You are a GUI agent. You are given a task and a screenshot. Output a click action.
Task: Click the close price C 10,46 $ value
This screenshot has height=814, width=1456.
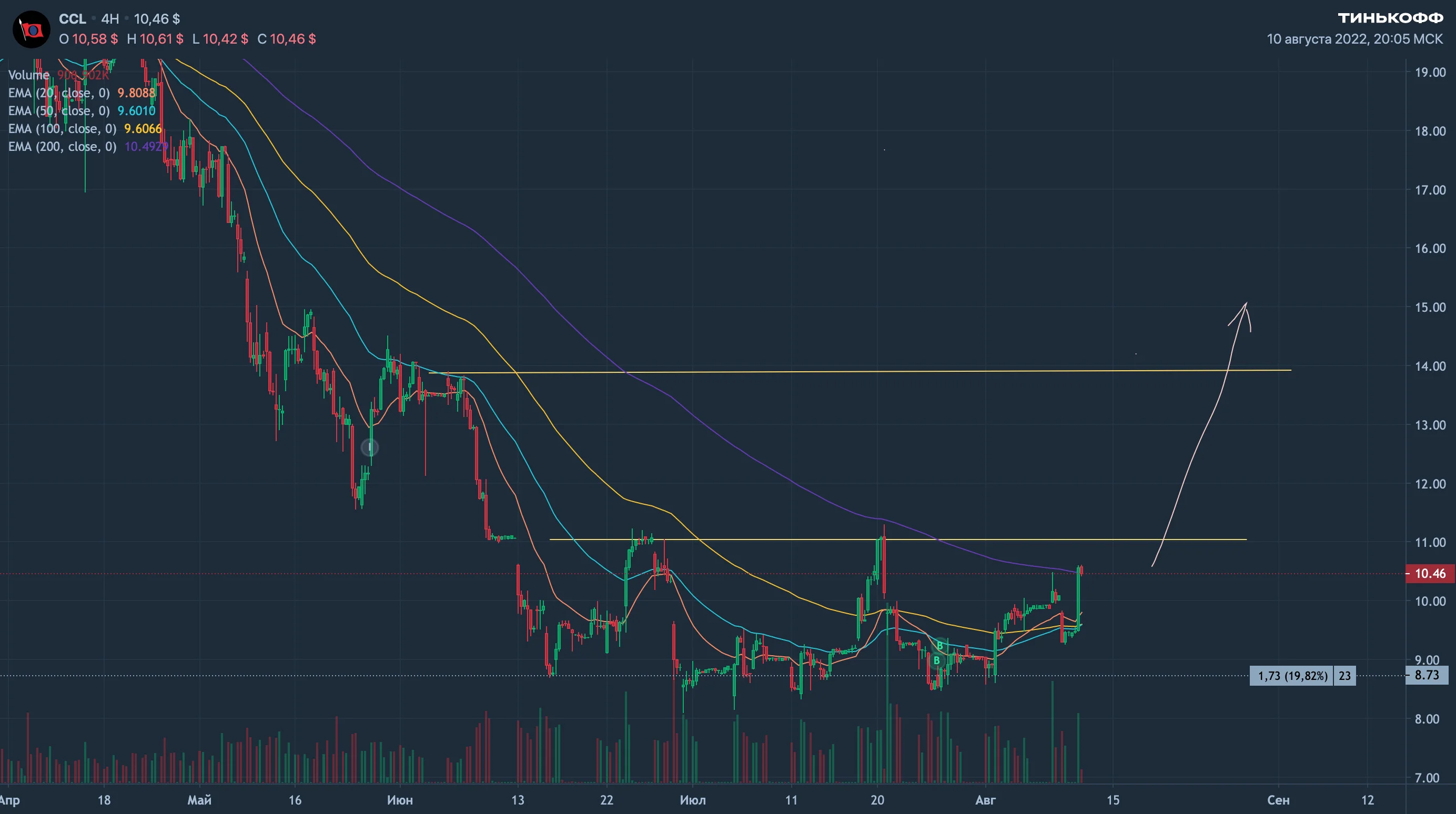[287, 39]
